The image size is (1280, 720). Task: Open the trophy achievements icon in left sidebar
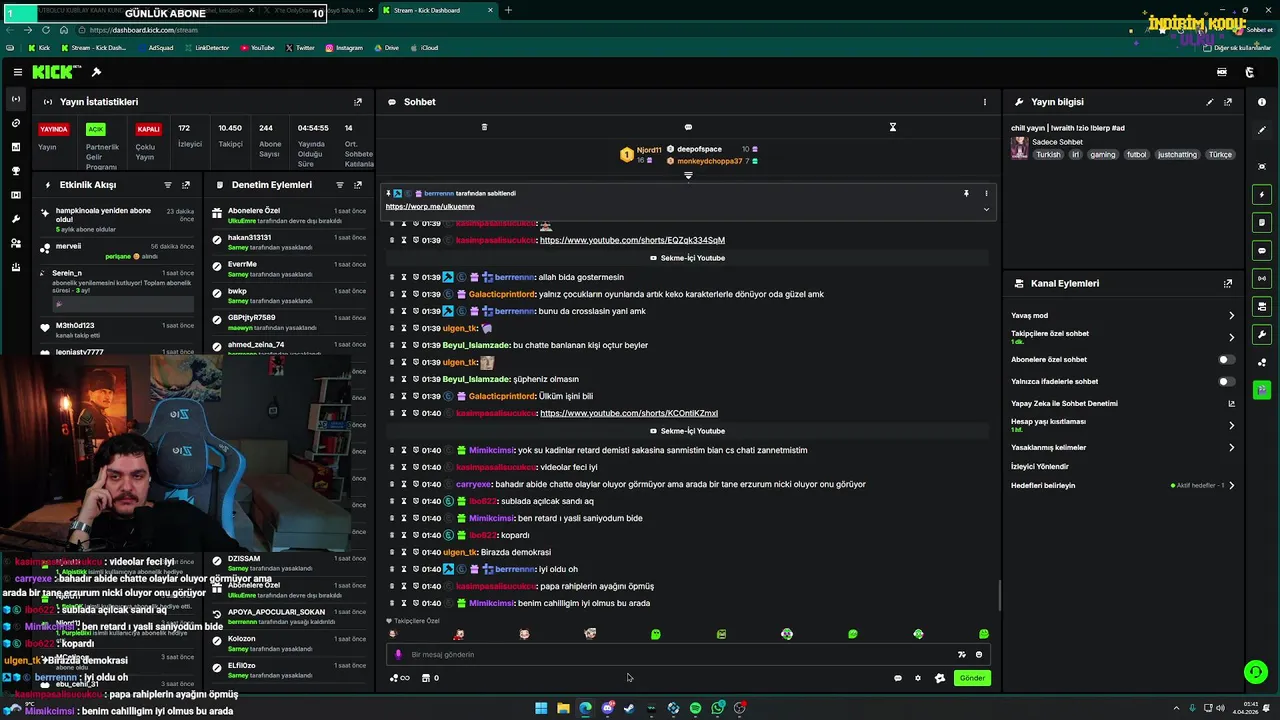[15, 171]
